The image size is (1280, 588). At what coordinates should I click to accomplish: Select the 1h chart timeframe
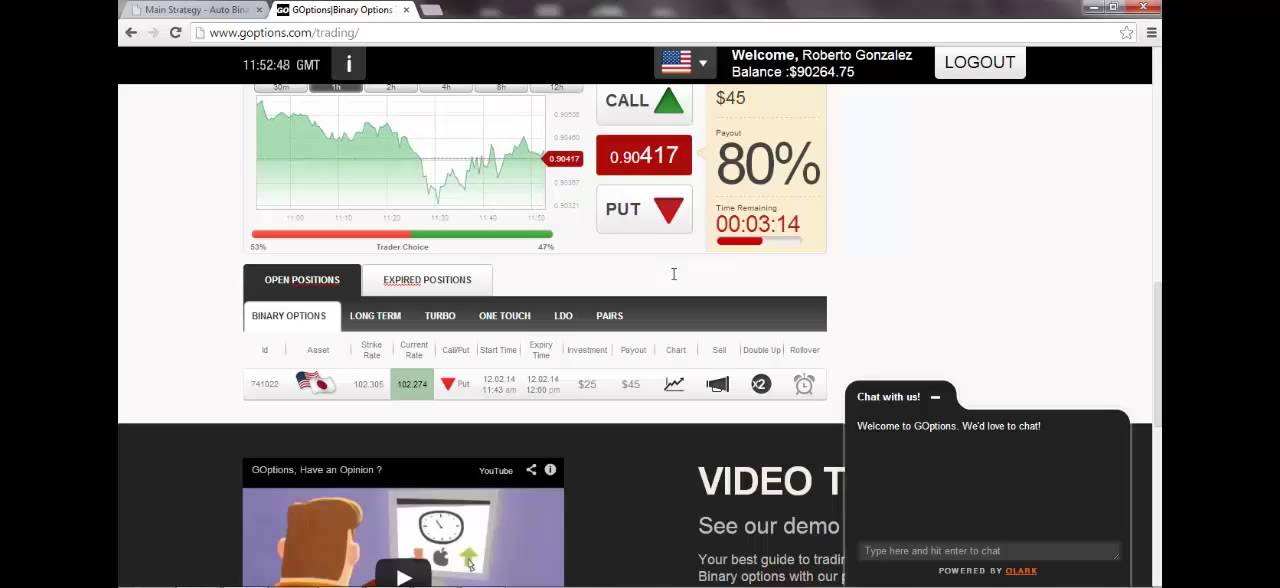tap(336, 88)
